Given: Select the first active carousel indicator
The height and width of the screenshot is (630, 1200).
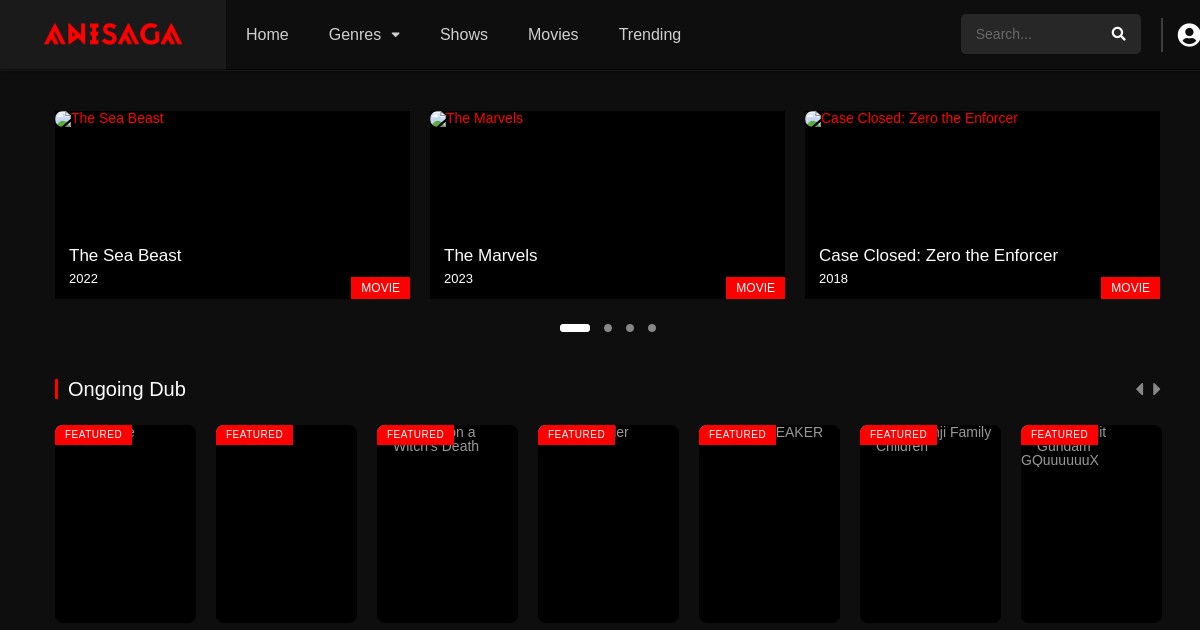Looking at the screenshot, I should (575, 328).
